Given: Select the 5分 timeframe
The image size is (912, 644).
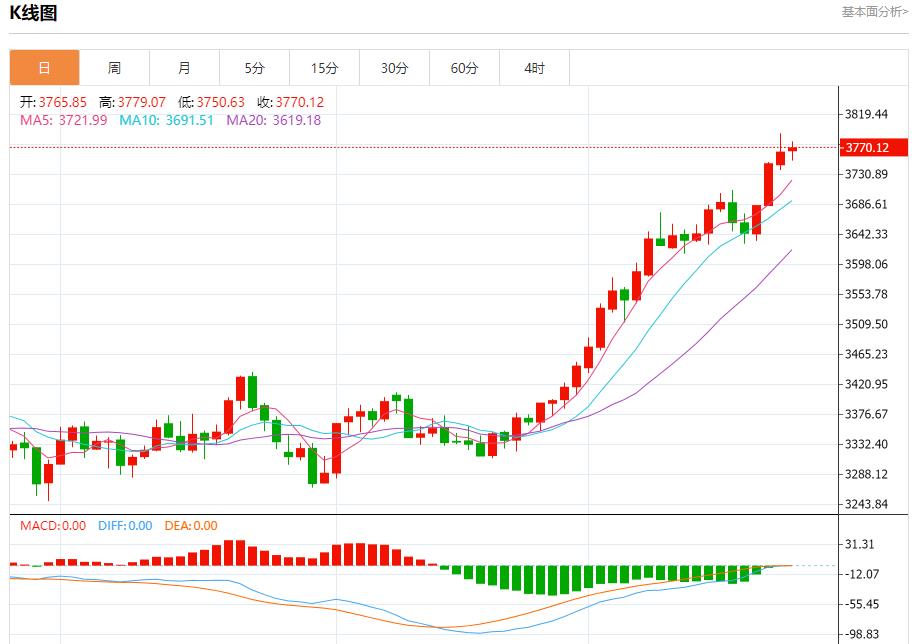Looking at the screenshot, I should pyautogui.click(x=254, y=67).
